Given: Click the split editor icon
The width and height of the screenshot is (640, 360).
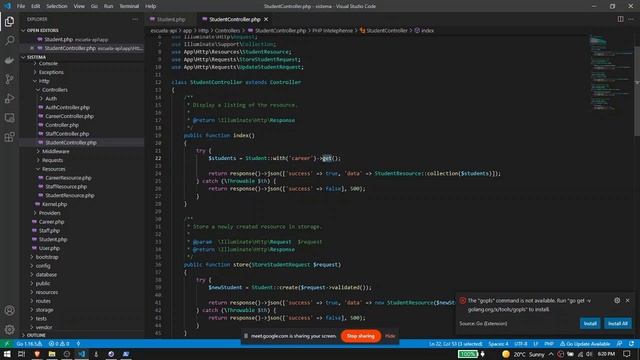Looking at the screenshot, I should coord(620,19).
